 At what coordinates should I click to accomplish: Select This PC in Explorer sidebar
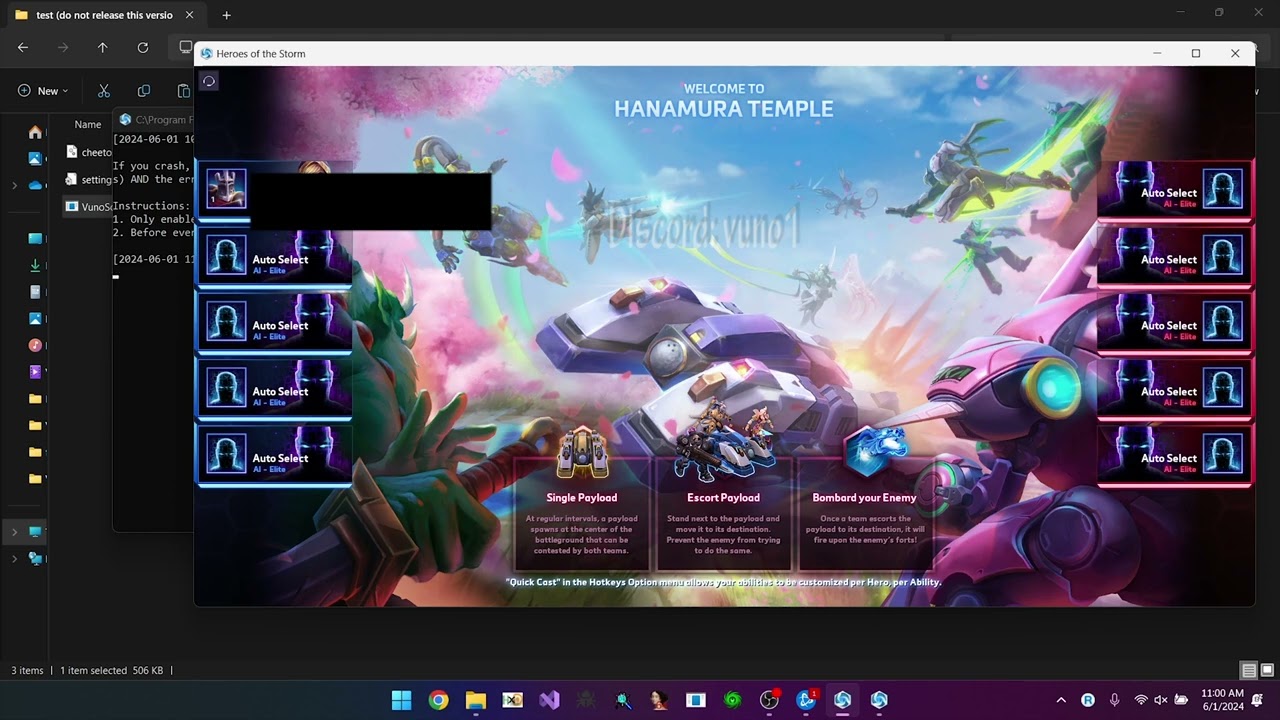[36, 532]
